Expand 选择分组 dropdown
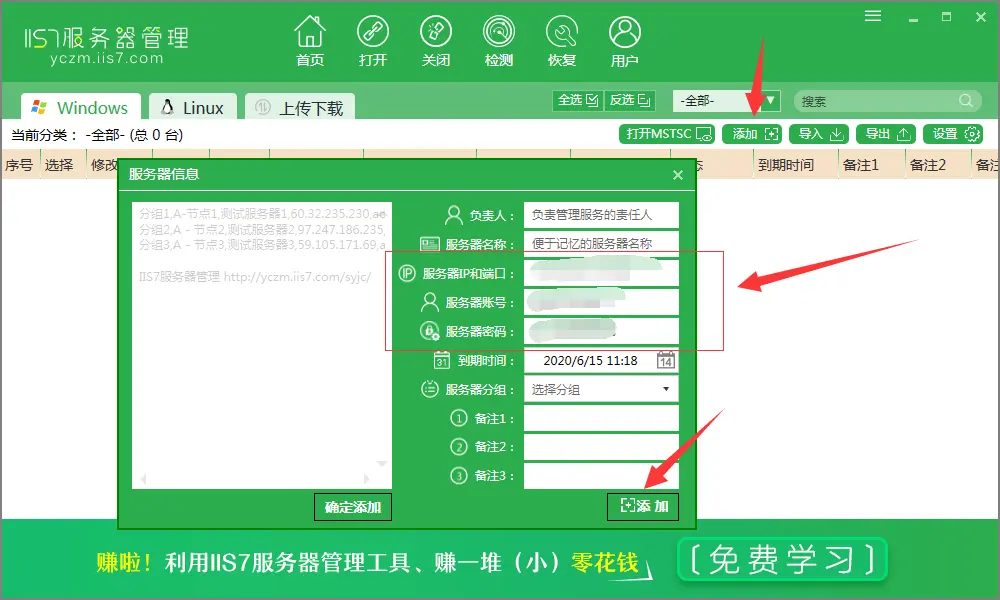Screen dimensions: 1000x600 pyautogui.click(x=601, y=389)
